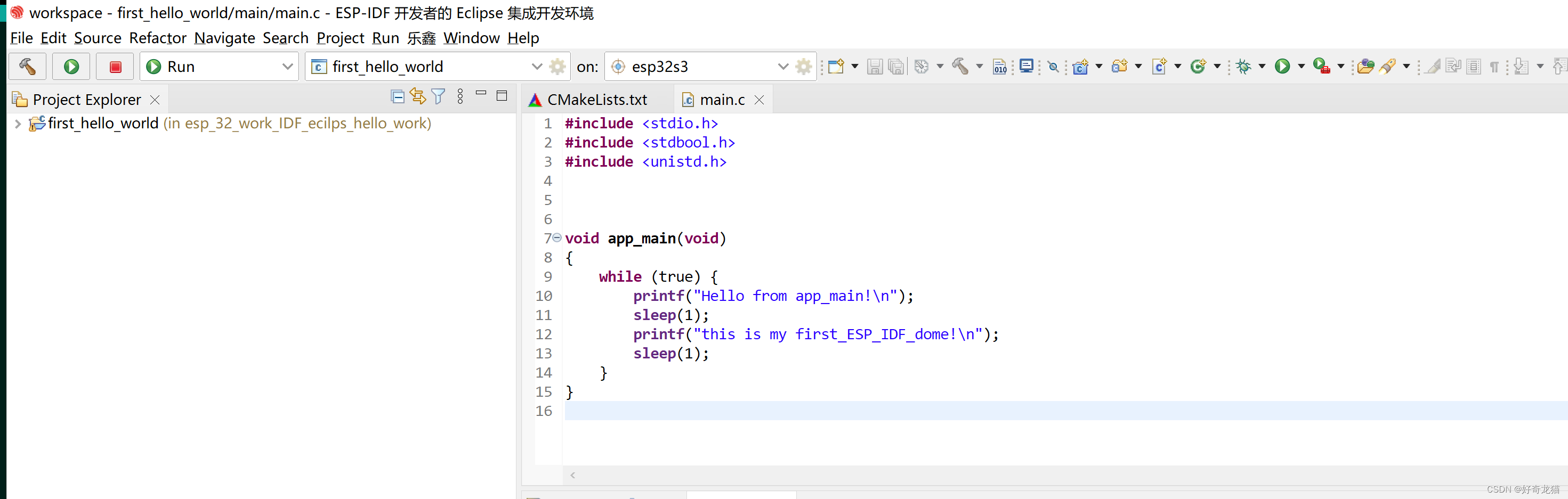Click Collapse All in Project Explorer

pos(398,96)
